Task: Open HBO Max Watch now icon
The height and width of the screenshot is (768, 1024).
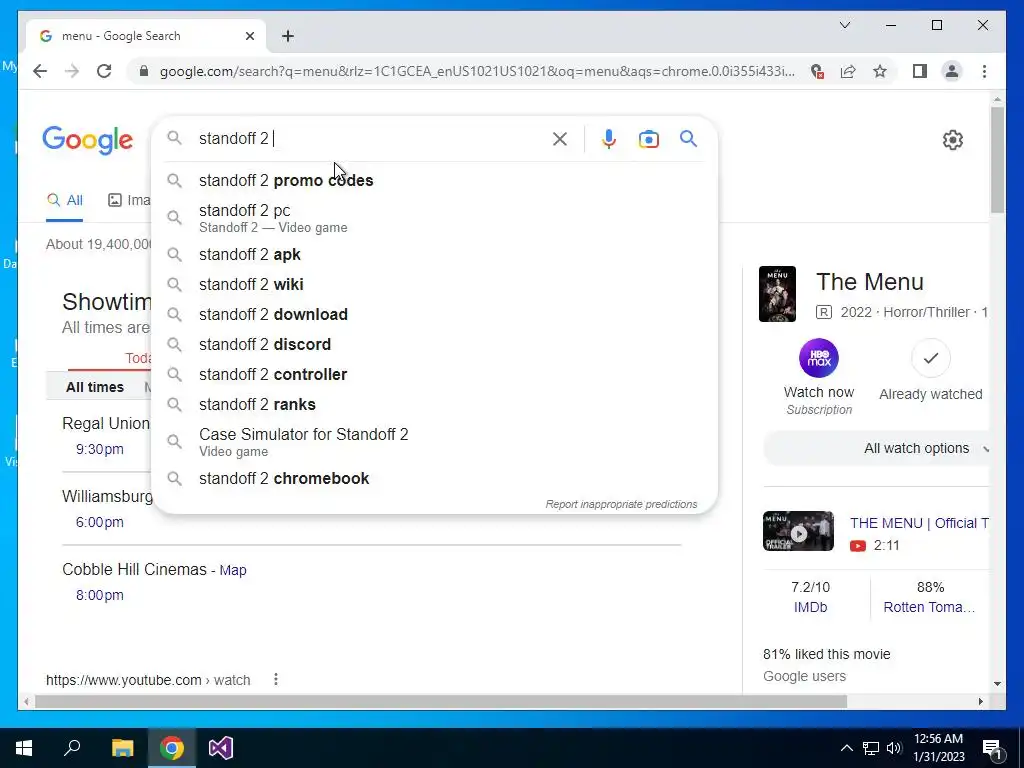Action: click(819, 358)
